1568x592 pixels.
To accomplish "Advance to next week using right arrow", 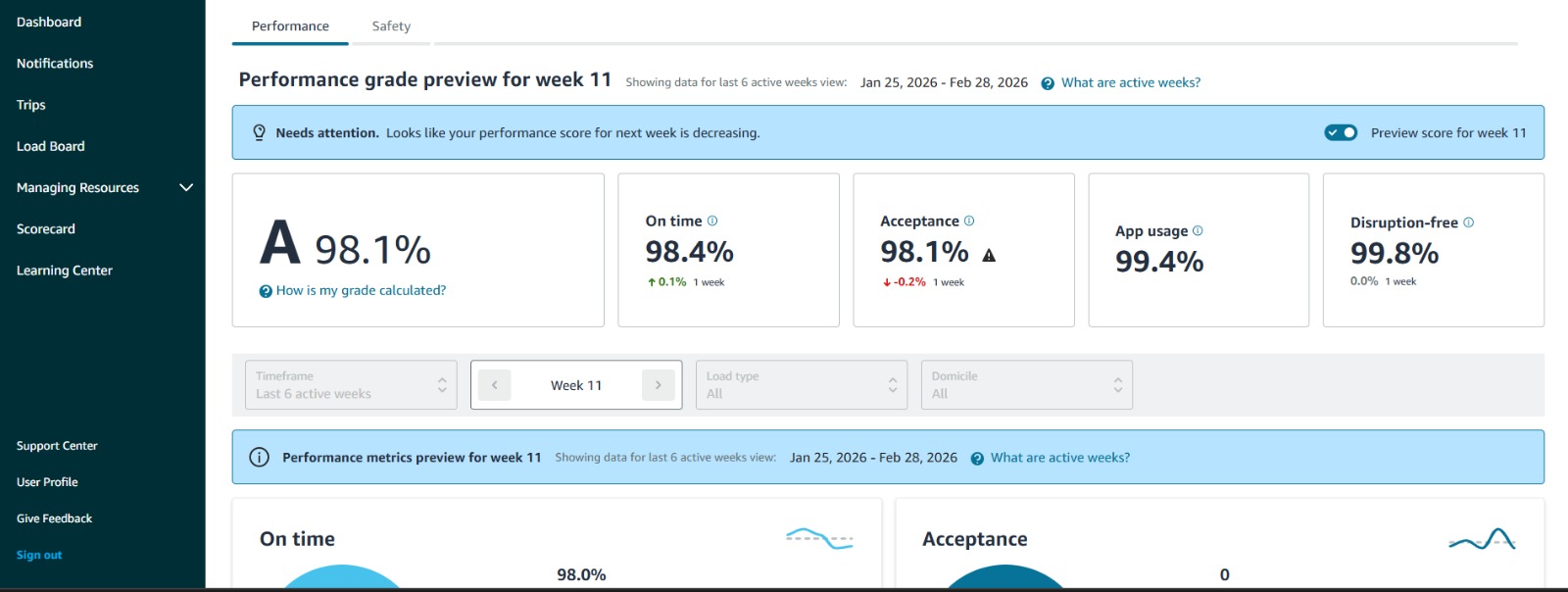I will (x=658, y=385).
